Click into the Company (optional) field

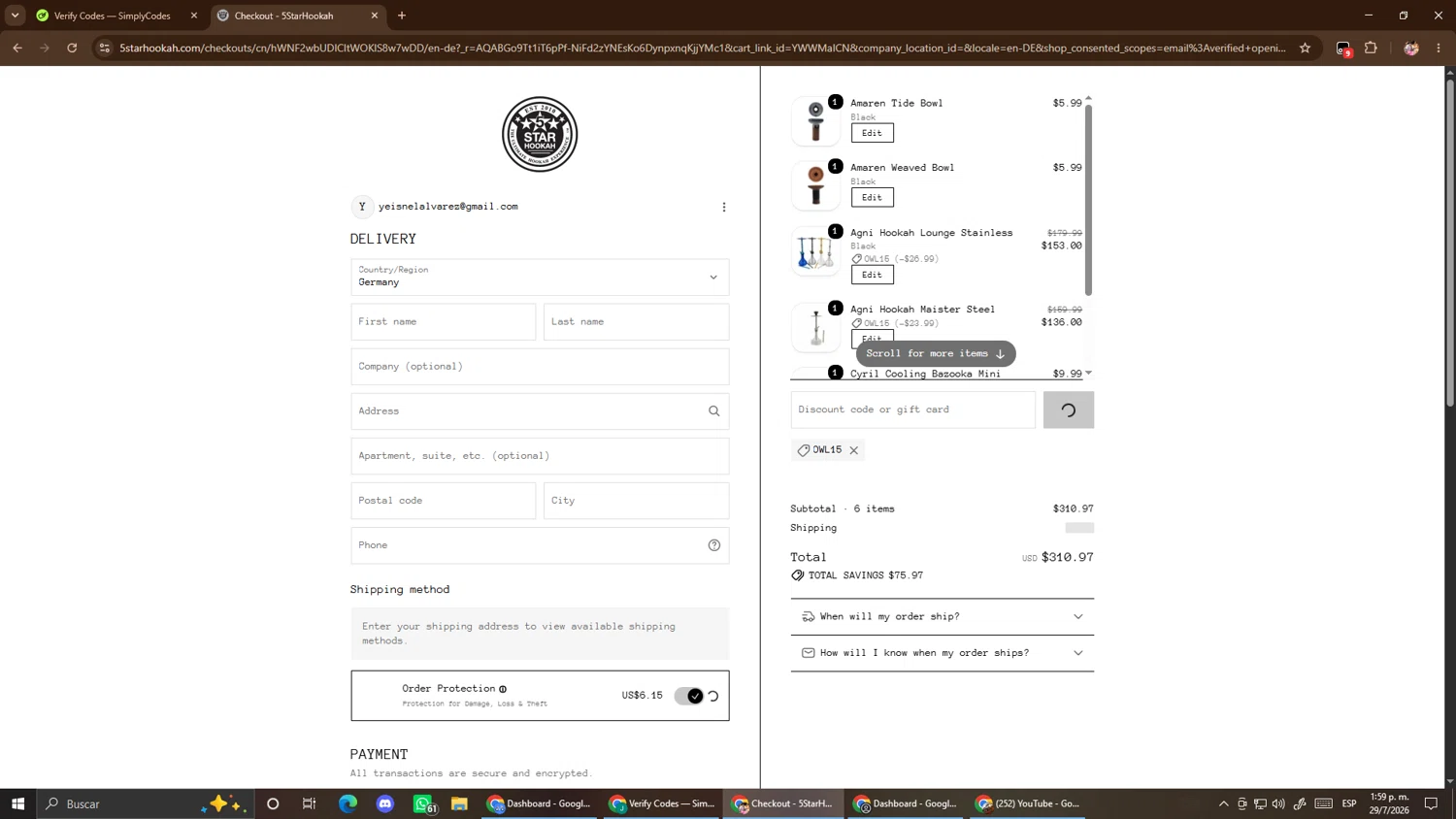coord(540,367)
